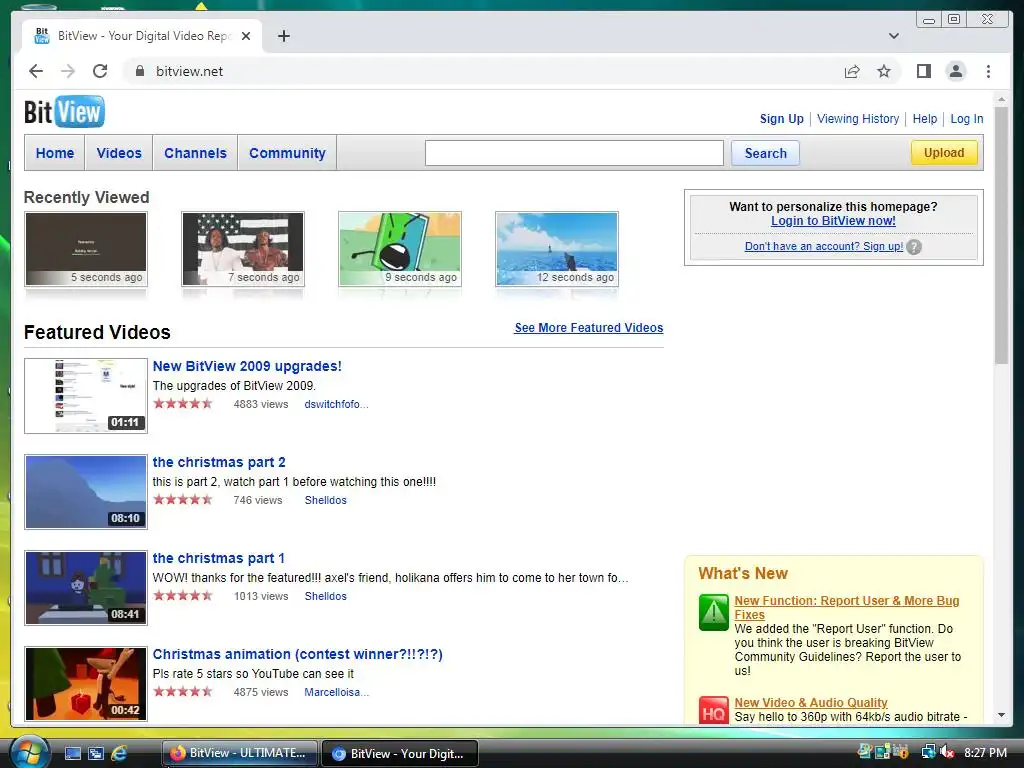Open recently viewed video from 12 seconds ago
This screenshot has width=1024, height=768.
pyautogui.click(x=557, y=249)
